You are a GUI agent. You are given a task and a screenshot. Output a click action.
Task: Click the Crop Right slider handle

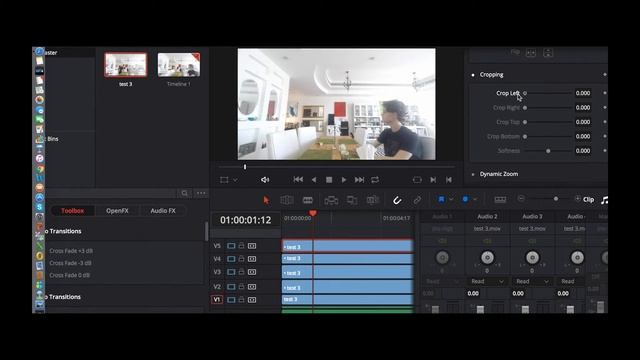[x=525, y=108]
